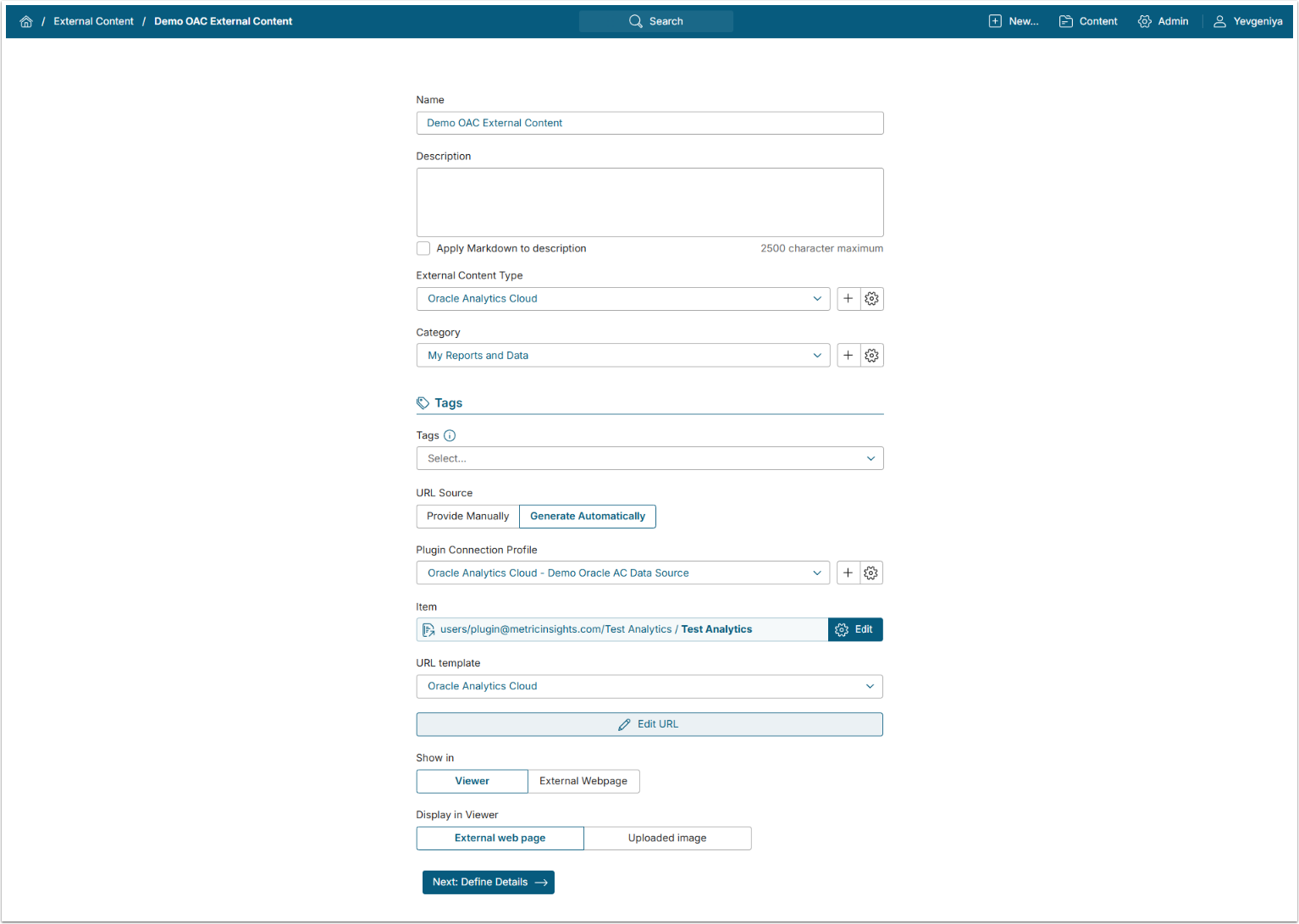
Task: Click the Name input field
Action: coord(649,124)
